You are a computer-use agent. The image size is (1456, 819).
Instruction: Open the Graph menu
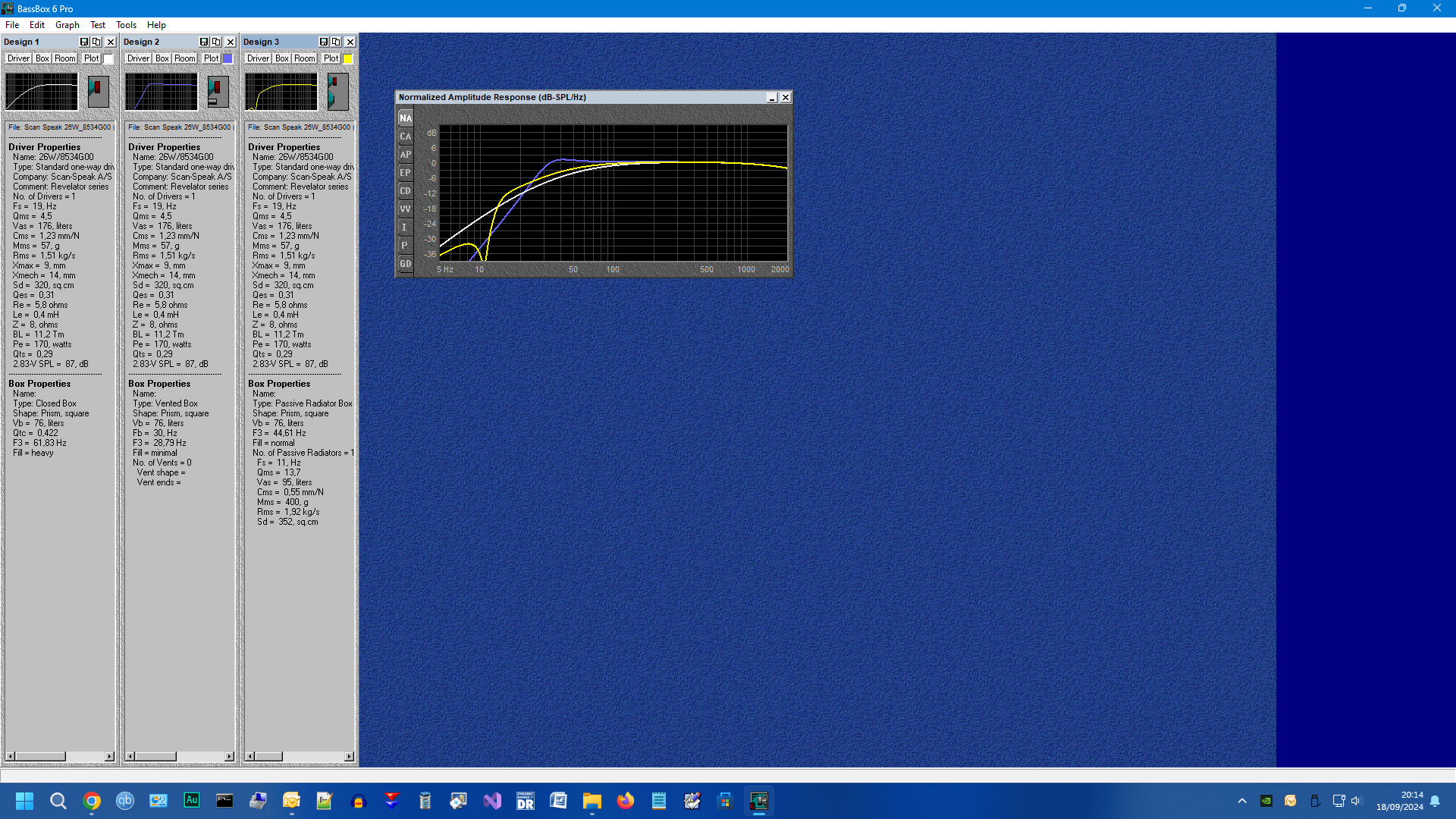pos(67,25)
